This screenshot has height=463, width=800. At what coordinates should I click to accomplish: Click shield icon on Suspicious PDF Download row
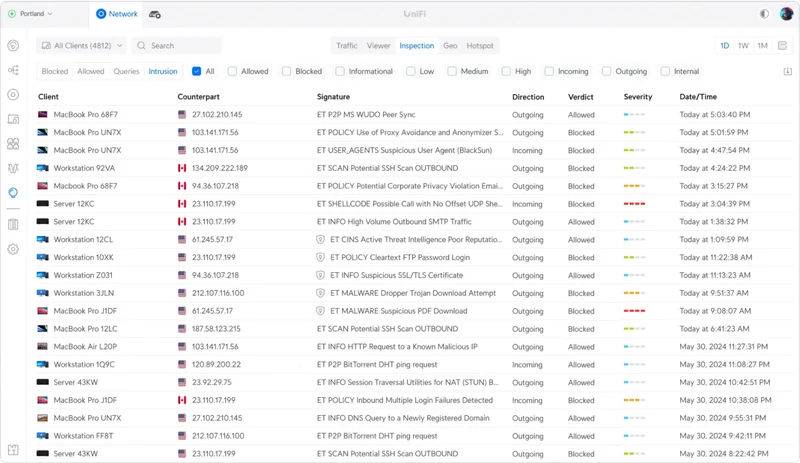(x=320, y=311)
